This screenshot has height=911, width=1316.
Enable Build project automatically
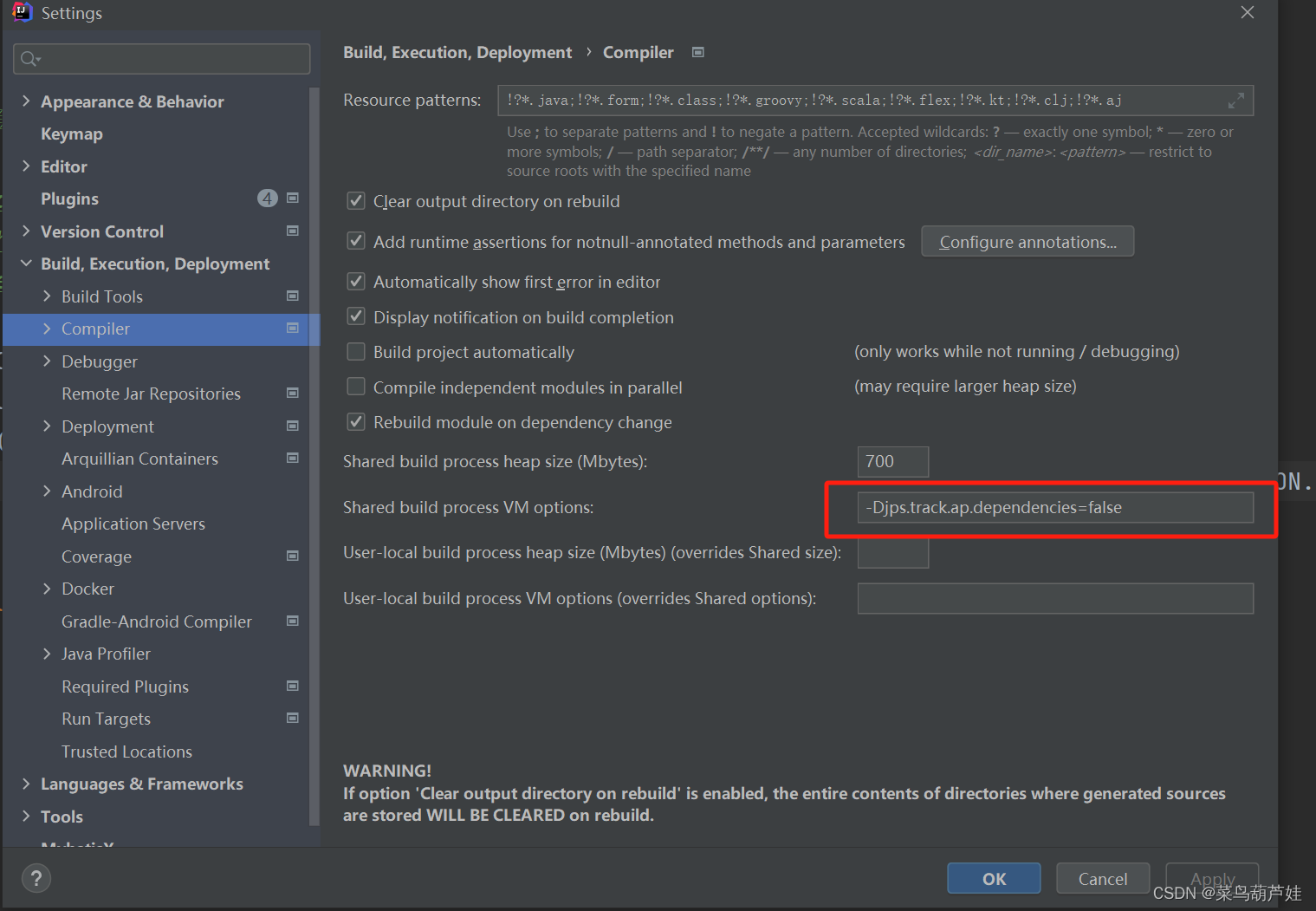[x=356, y=351]
